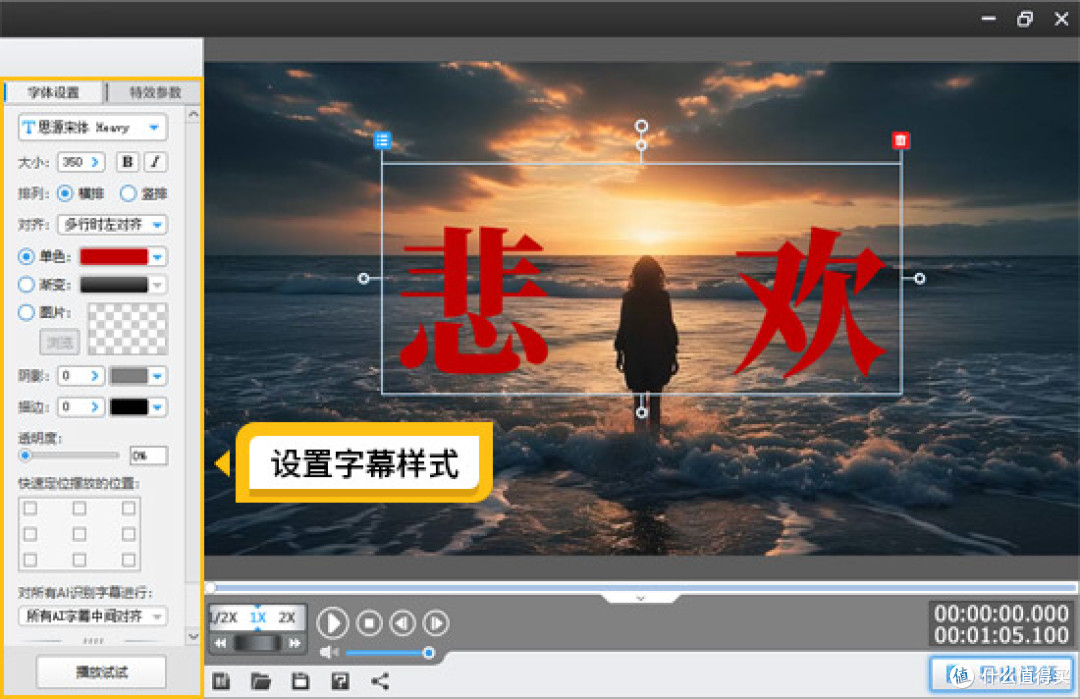Click the black stroke color swatch

(129, 407)
